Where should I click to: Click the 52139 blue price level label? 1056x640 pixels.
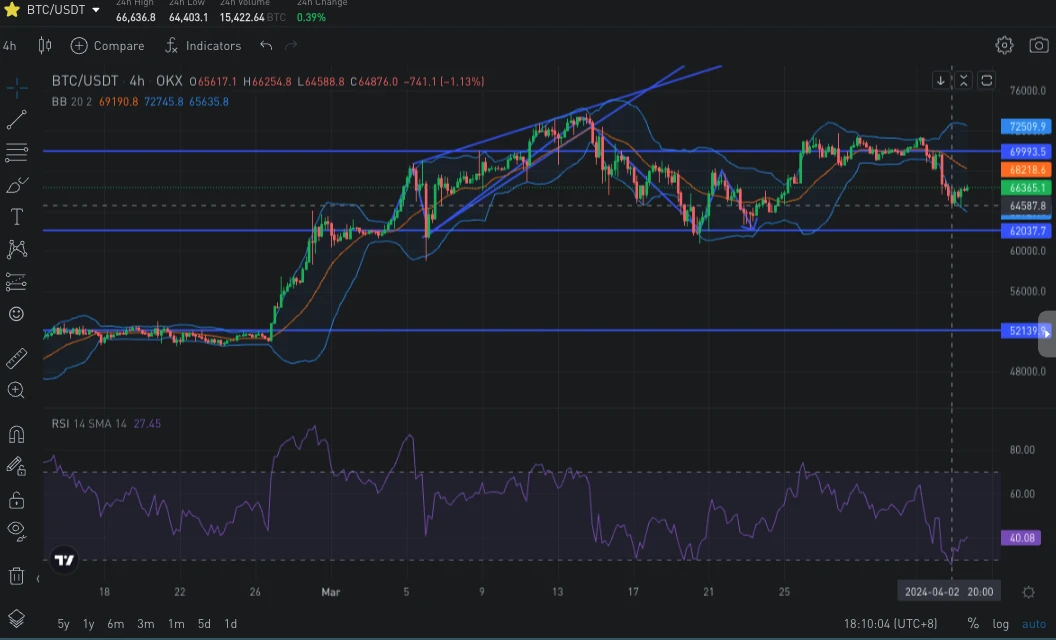1026,331
